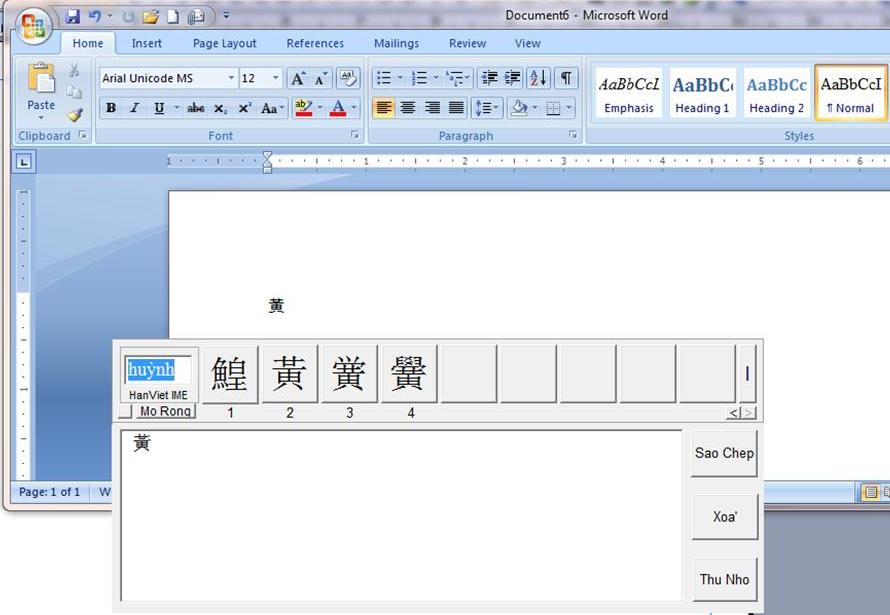
Task: Open the undo history dropdown arrow
Action: coord(110,16)
